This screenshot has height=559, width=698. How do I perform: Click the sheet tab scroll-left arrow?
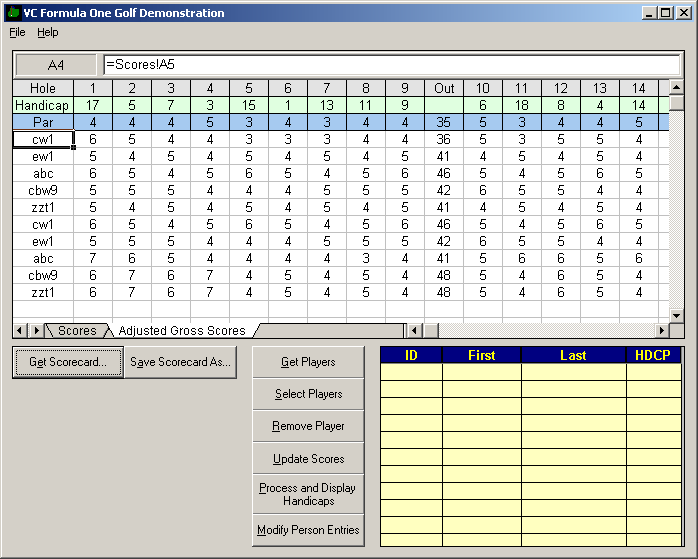pos(21,330)
